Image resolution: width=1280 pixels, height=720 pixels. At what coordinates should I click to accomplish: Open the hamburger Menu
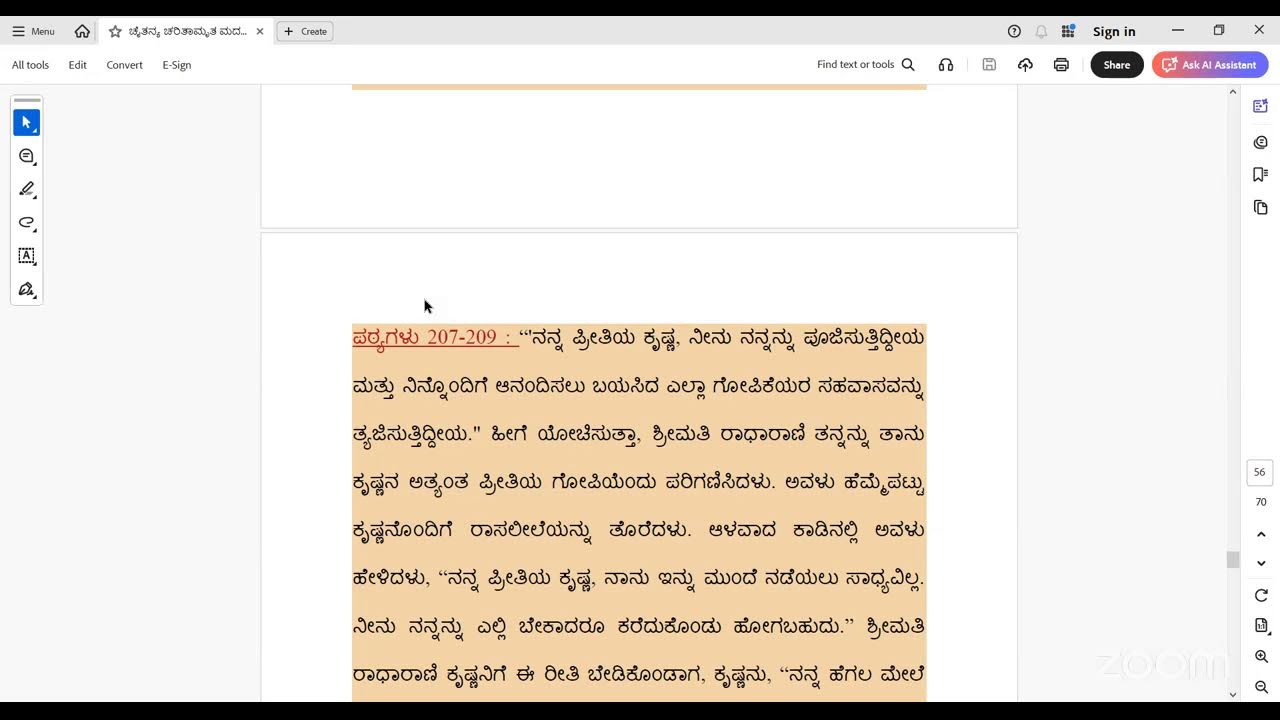point(33,31)
